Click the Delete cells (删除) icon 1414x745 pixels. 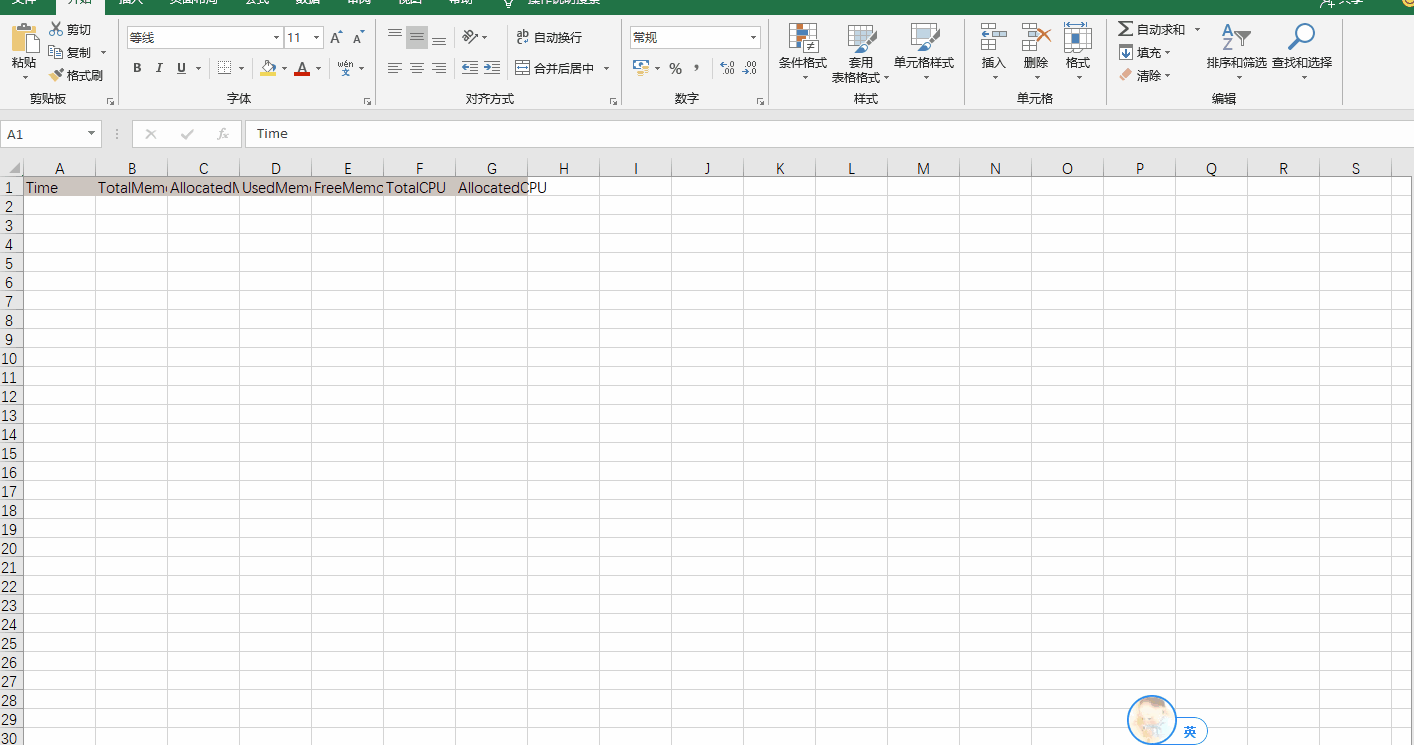coord(1036,37)
